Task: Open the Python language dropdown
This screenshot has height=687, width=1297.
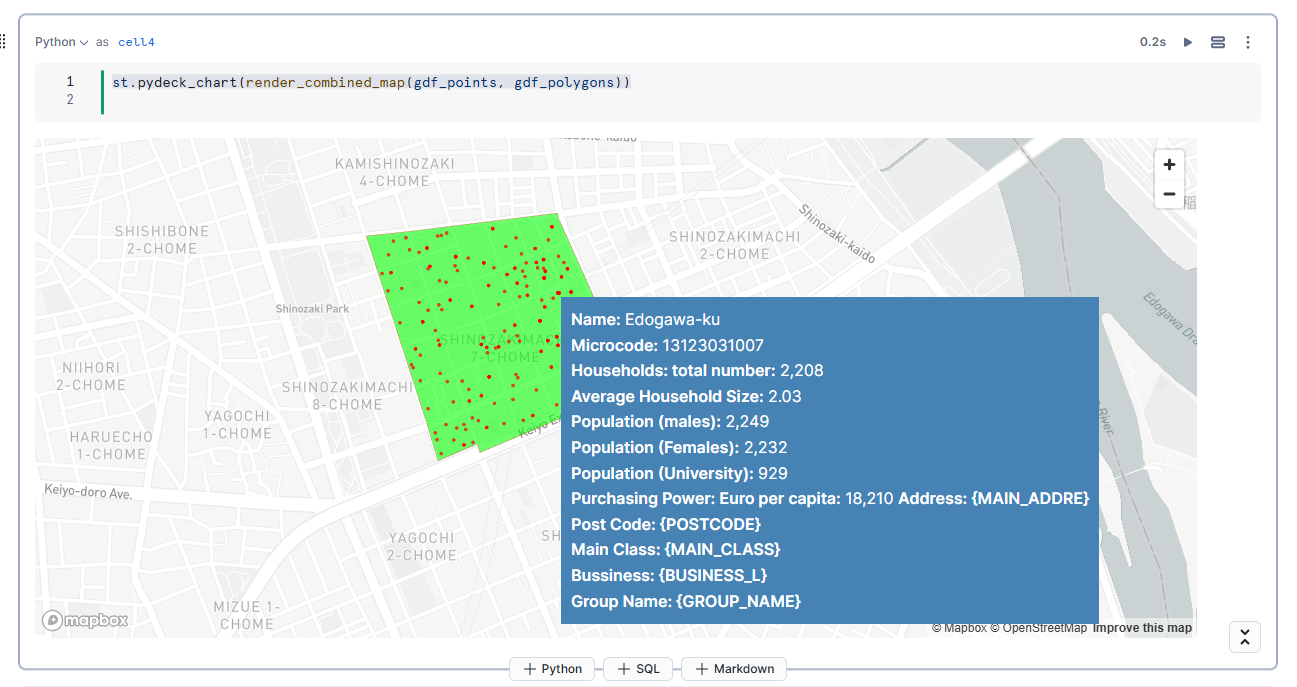Action: [61, 42]
